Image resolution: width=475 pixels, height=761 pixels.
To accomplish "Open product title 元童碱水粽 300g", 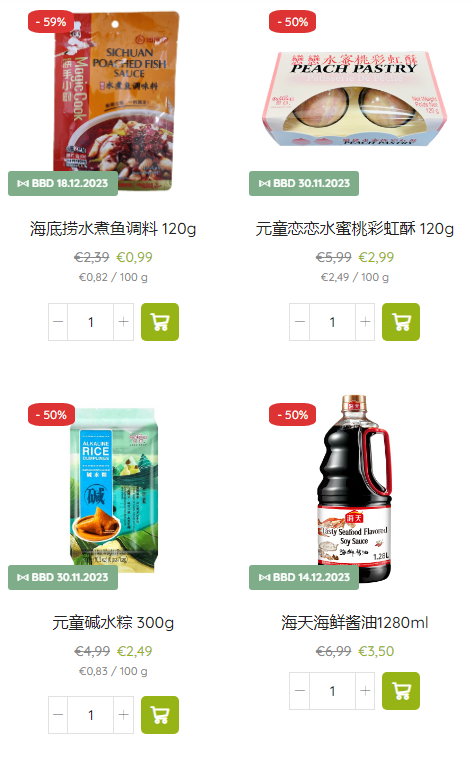I will pos(113,623).
